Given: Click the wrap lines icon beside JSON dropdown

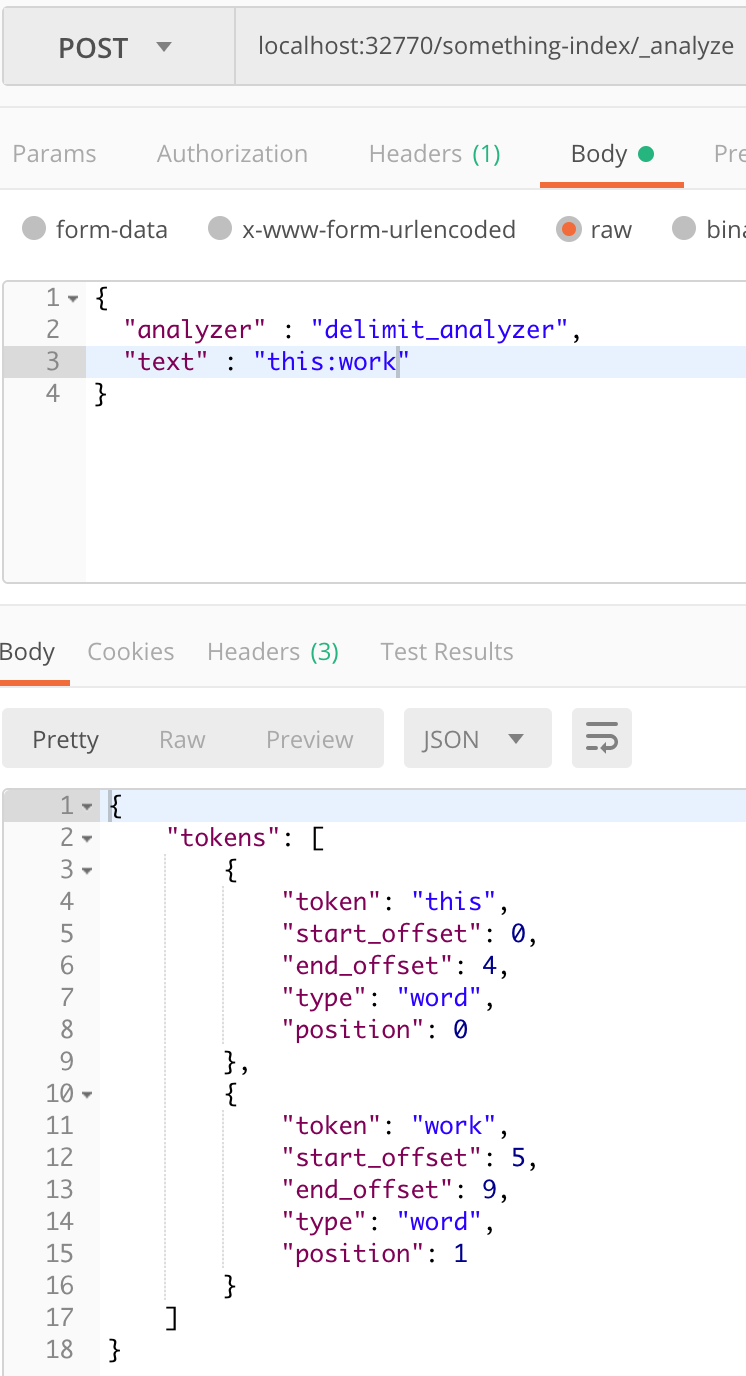Looking at the screenshot, I should pyautogui.click(x=601, y=738).
